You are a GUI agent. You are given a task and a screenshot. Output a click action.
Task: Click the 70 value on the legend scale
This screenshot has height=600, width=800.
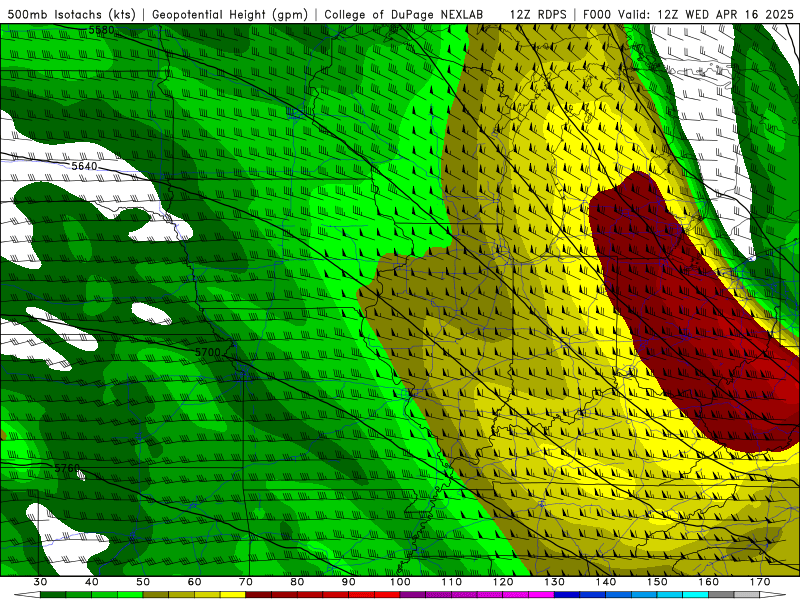246,582
